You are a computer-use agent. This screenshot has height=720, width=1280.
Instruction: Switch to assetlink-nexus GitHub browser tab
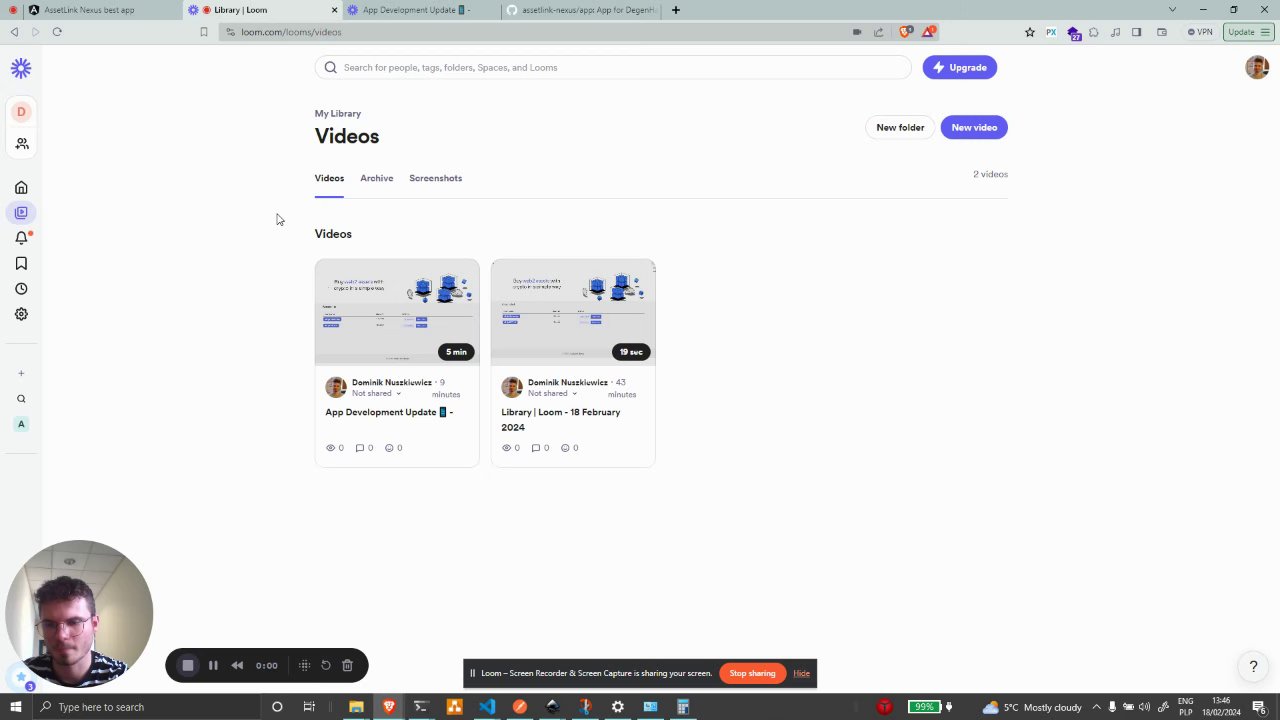582,10
